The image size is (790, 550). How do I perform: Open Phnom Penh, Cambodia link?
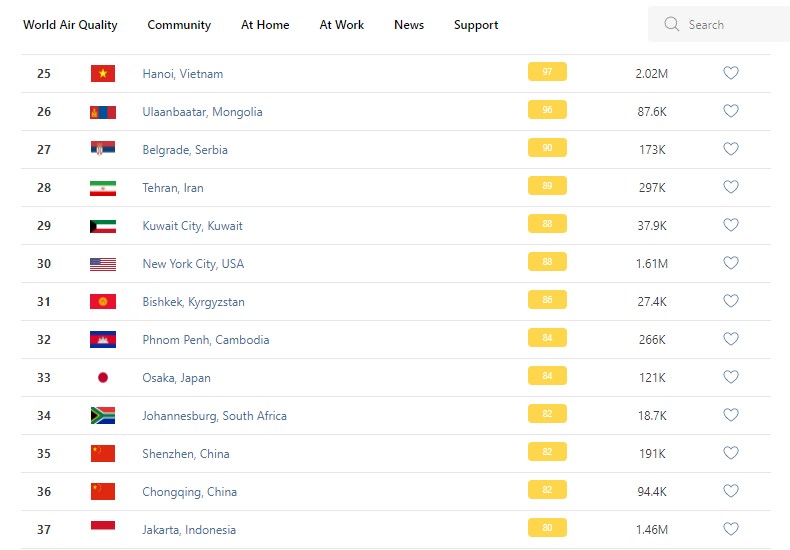click(x=206, y=340)
